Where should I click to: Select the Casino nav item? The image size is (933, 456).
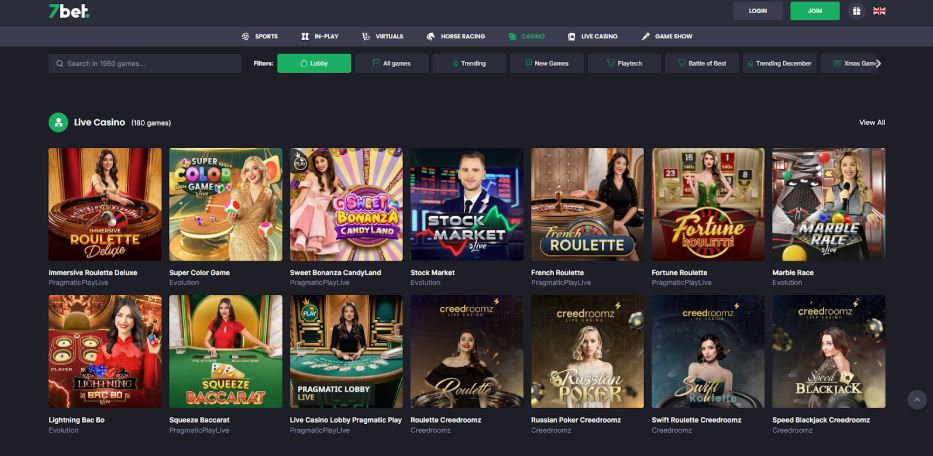527,36
